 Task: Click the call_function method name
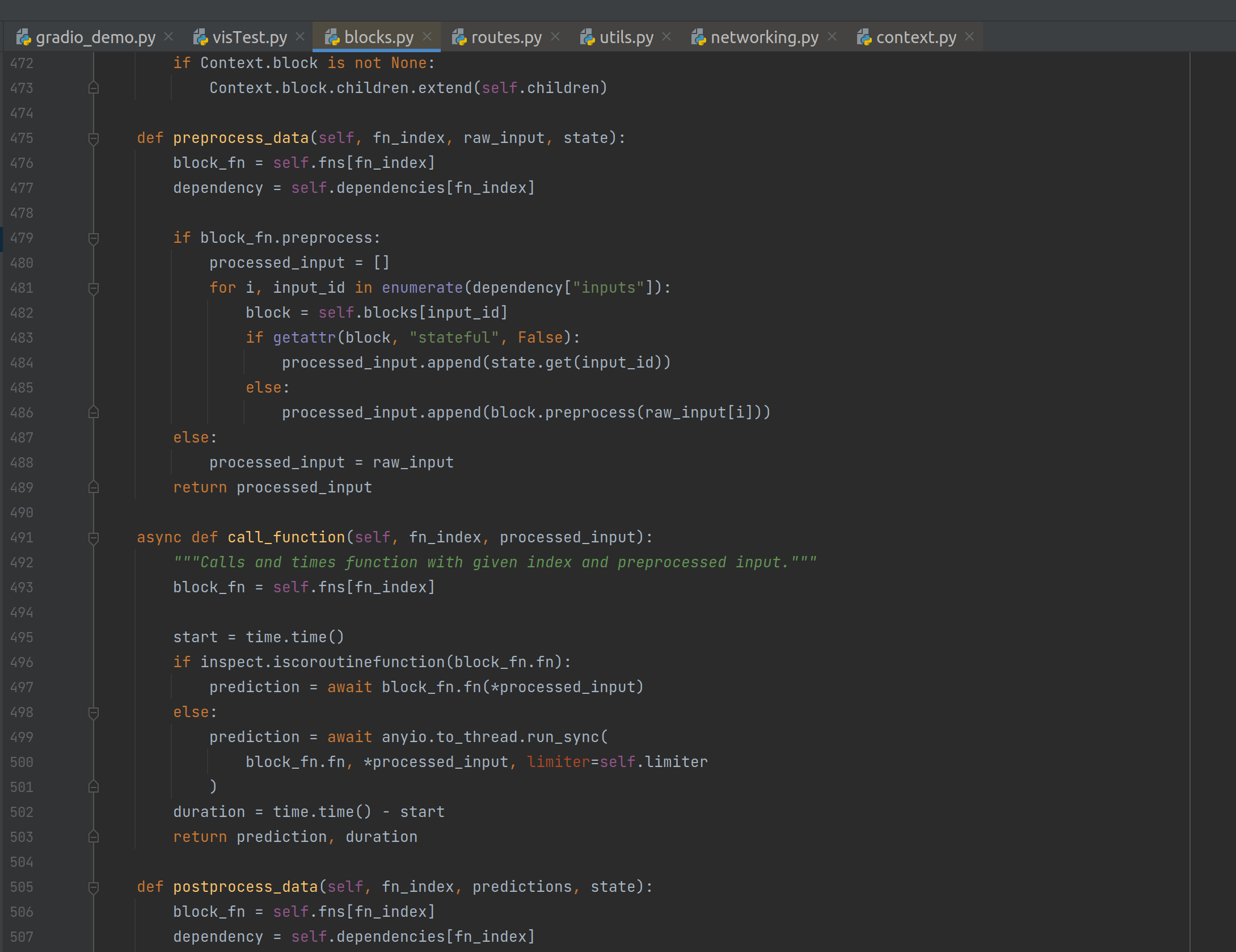[286, 538]
